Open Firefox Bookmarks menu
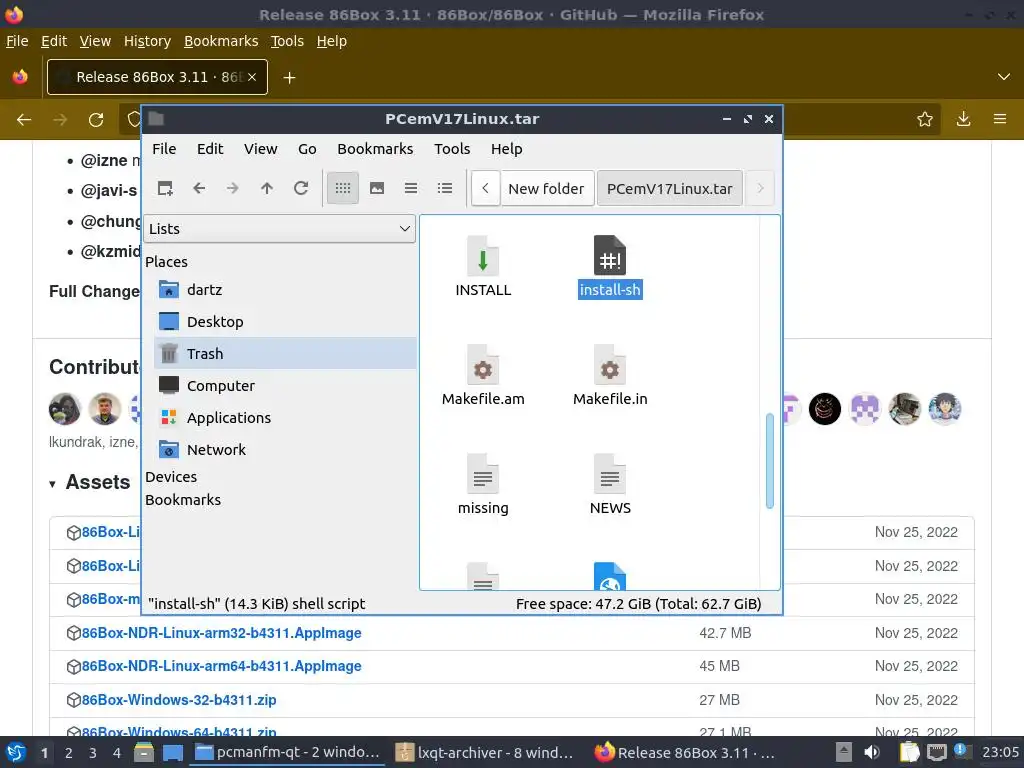 click(221, 41)
